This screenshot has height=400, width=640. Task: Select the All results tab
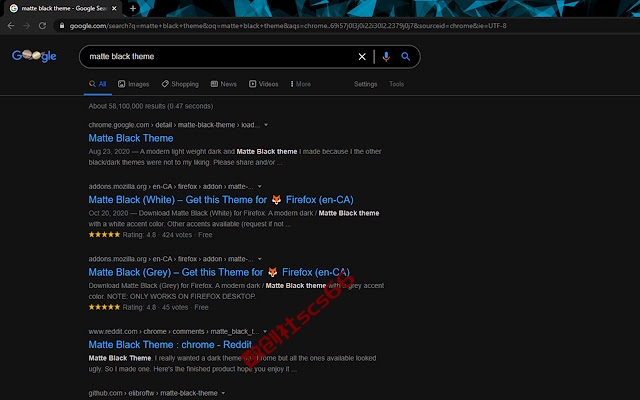98,84
